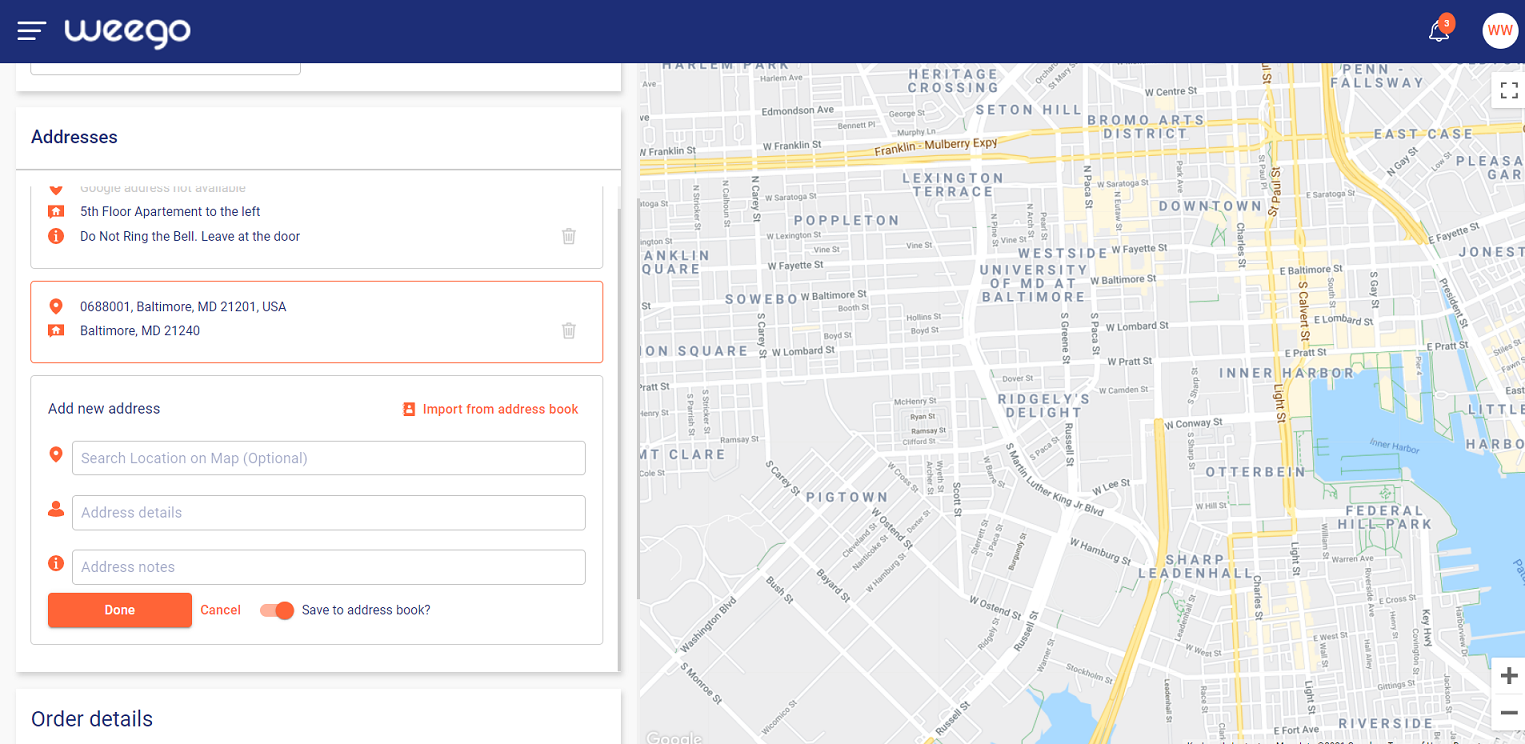Delete the 5th Floor Apartement address
Screen dimensions: 1525x744
569,236
